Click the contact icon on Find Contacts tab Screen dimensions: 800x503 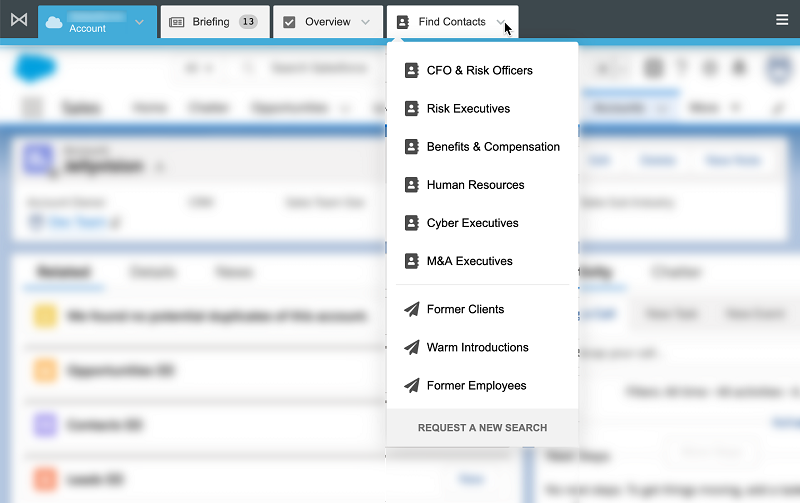(x=403, y=22)
